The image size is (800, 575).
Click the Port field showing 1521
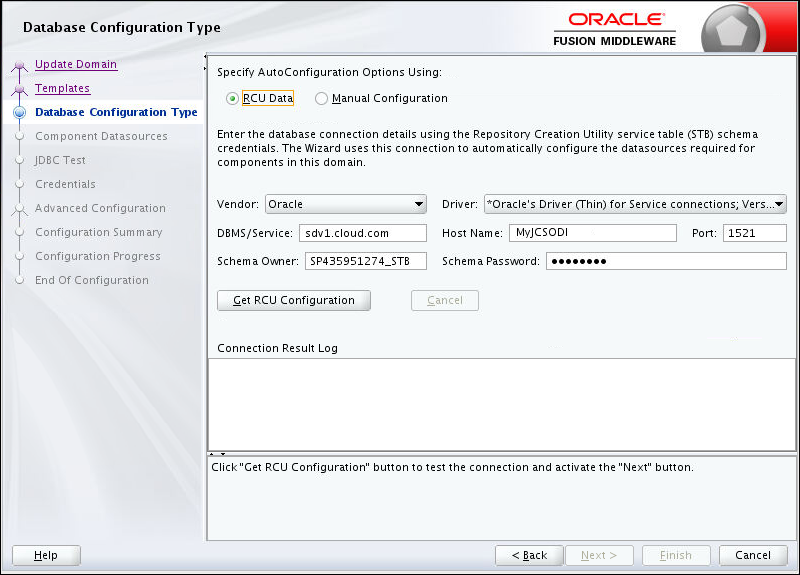click(755, 233)
